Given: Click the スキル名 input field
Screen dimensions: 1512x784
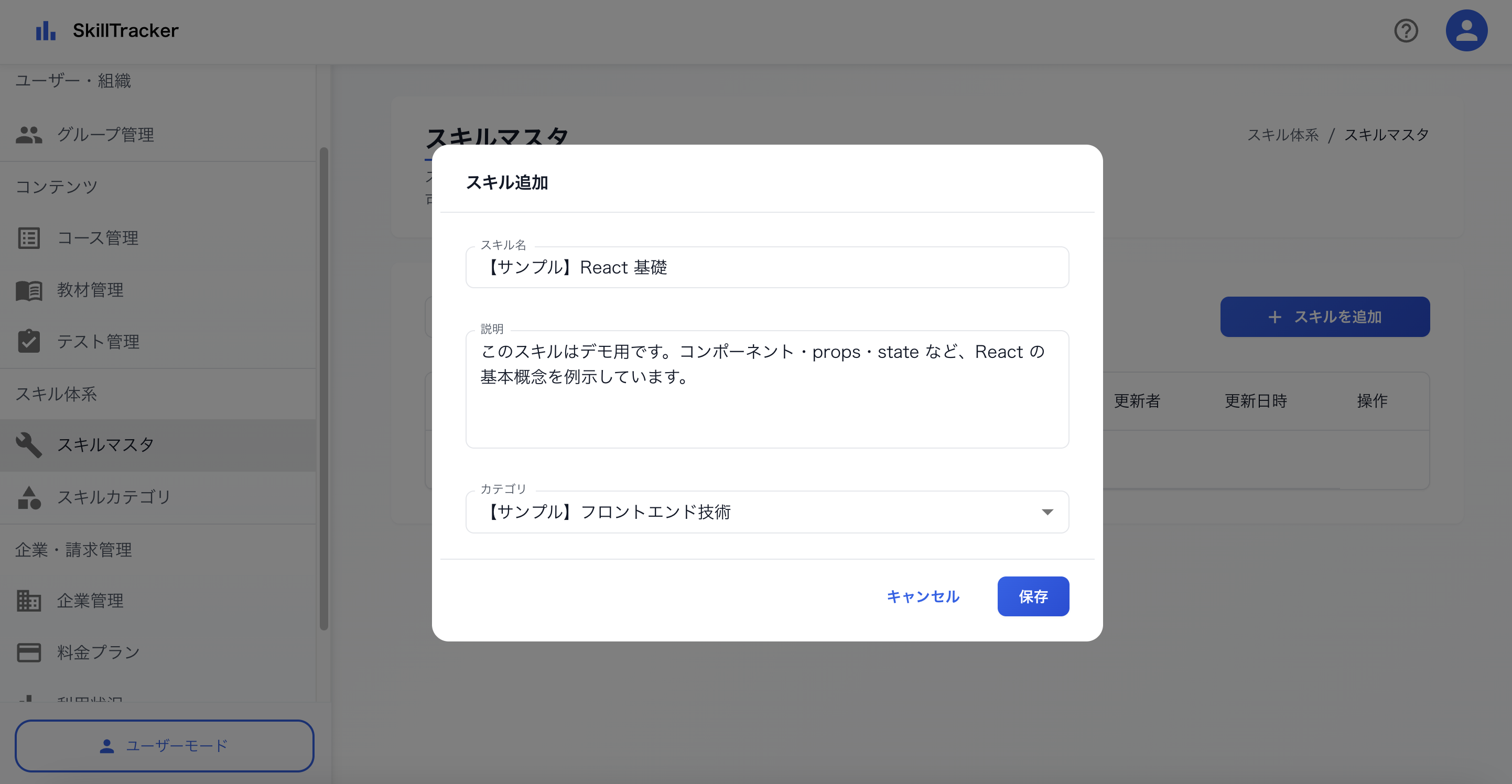Looking at the screenshot, I should click(x=766, y=268).
